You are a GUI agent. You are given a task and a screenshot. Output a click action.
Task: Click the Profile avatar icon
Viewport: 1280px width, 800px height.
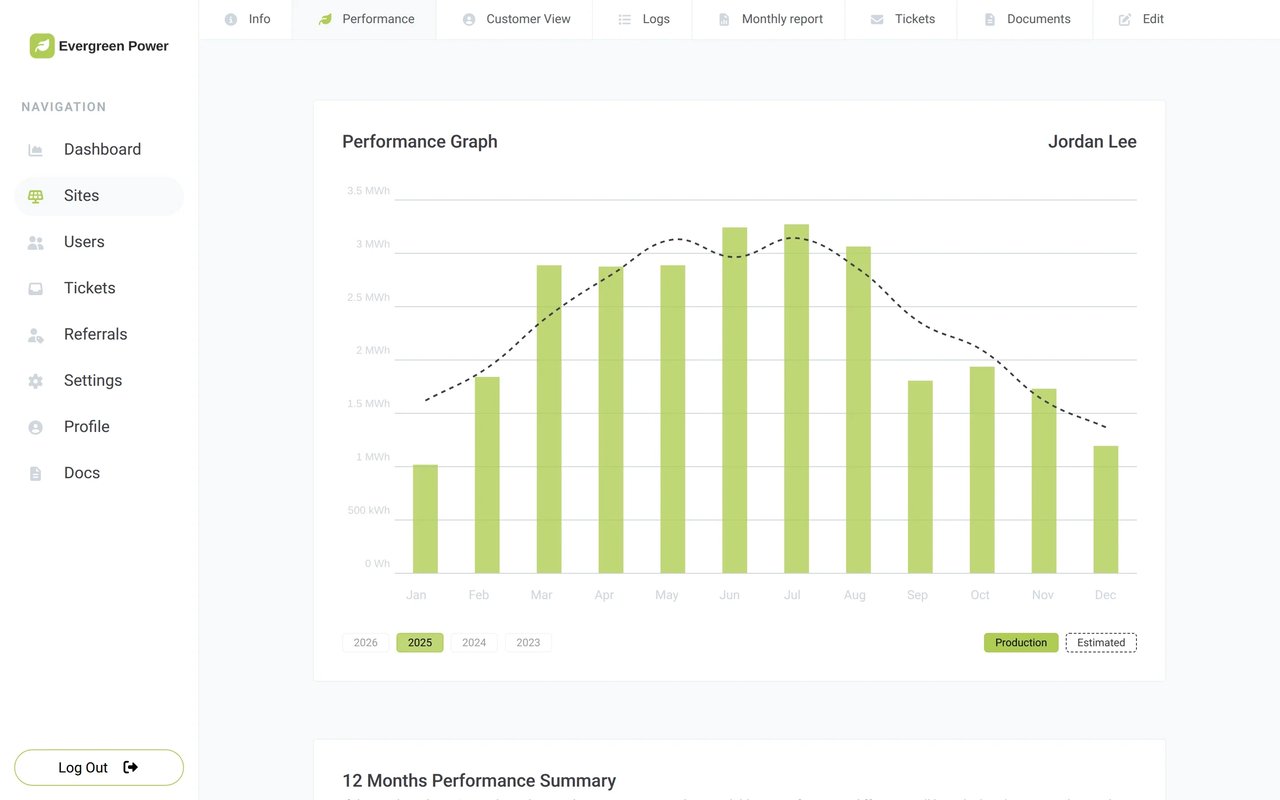coord(36,427)
